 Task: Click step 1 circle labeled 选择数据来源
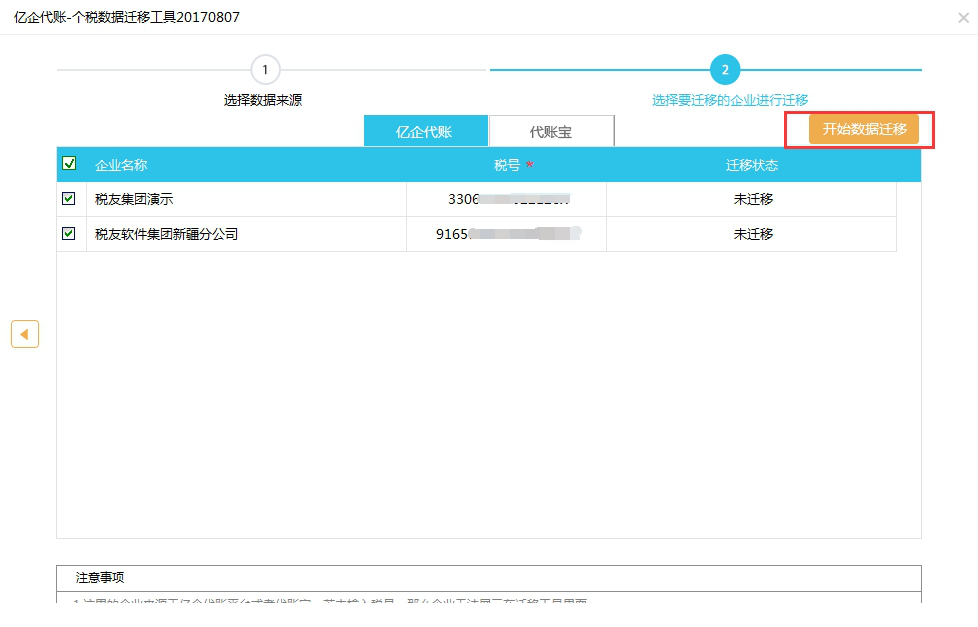tap(265, 70)
